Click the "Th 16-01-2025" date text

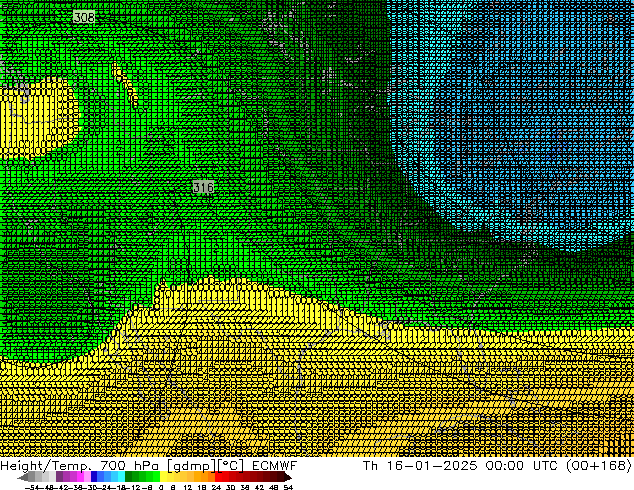click(420, 465)
